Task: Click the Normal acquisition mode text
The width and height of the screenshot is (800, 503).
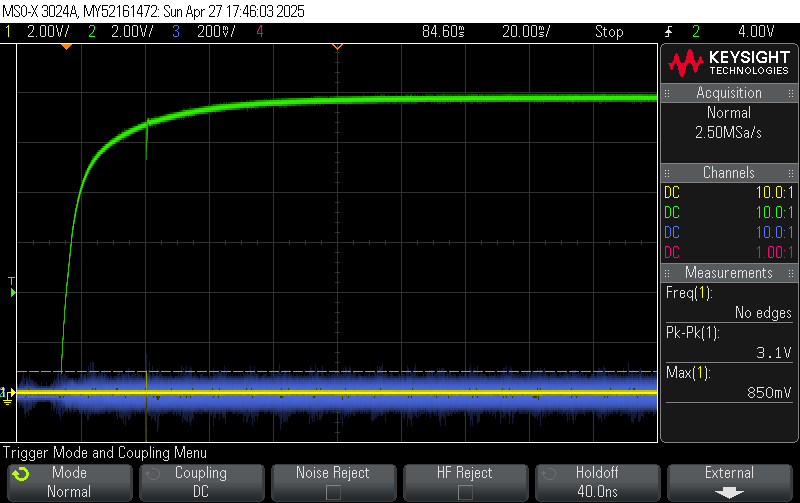Action: click(729, 113)
